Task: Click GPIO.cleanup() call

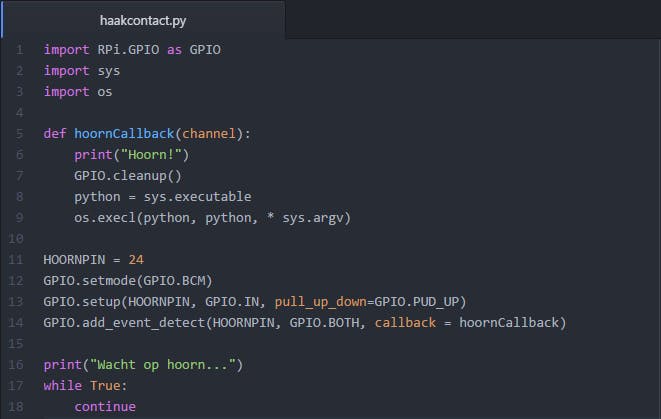Action: coord(128,175)
